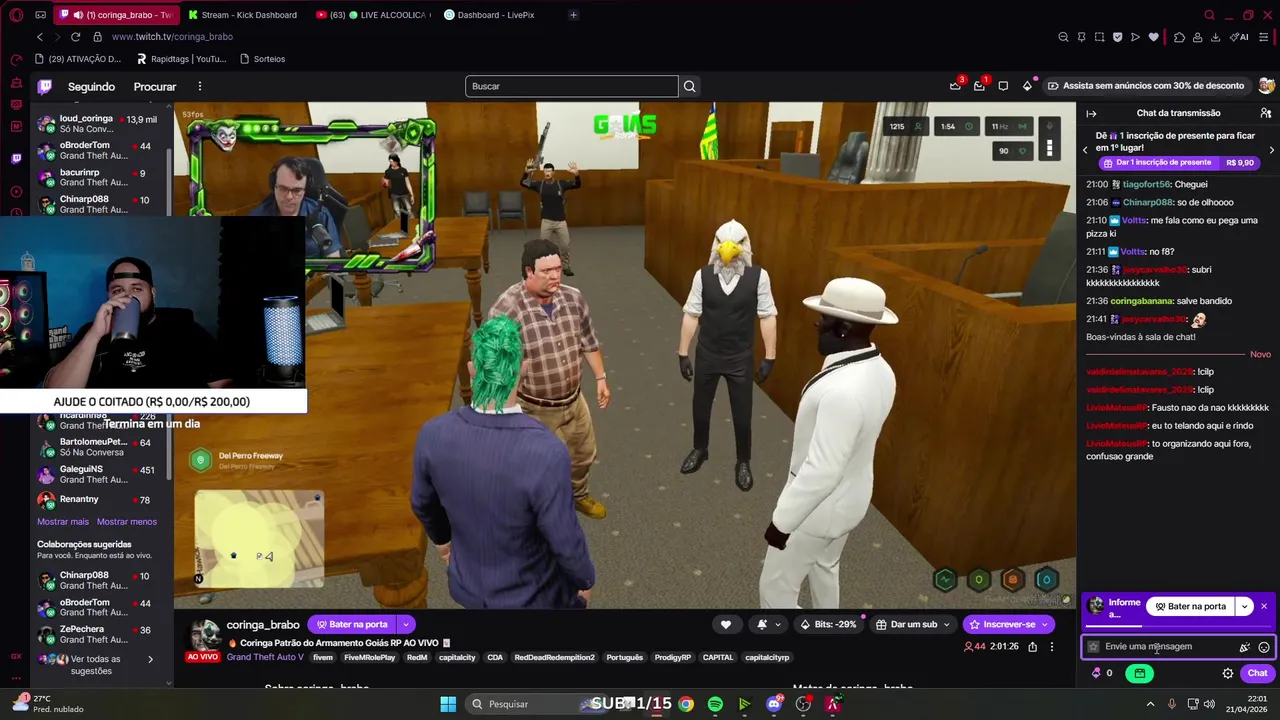Open Procurar in the Twitch navigation
This screenshot has width=1280, height=720.
click(x=155, y=87)
